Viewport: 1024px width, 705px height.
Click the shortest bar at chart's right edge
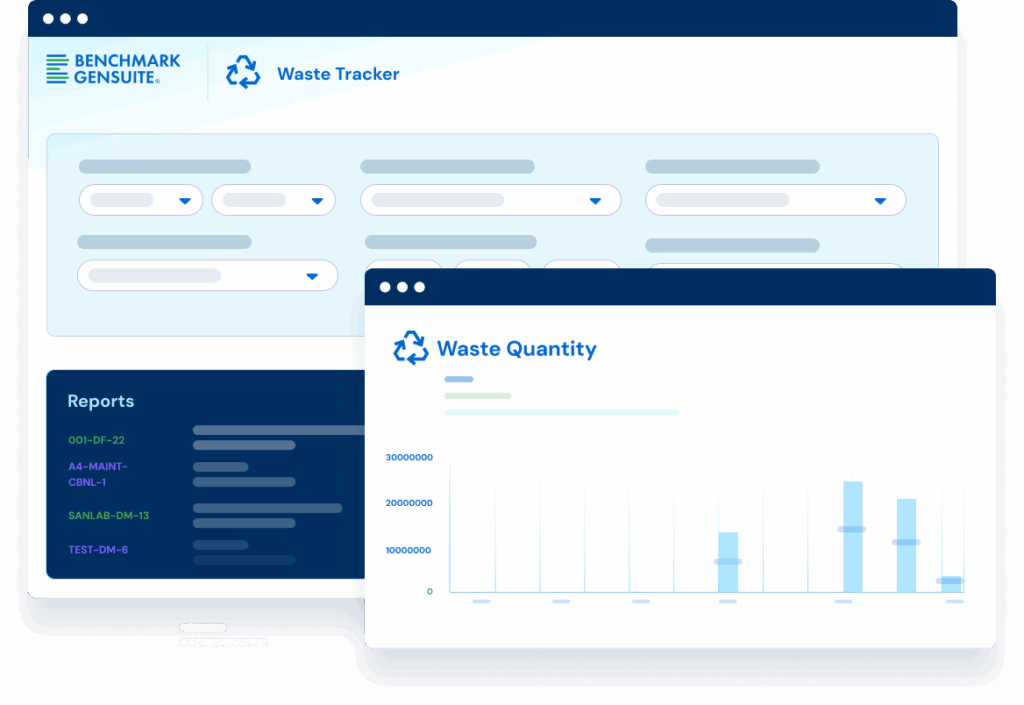coord(951,582)
